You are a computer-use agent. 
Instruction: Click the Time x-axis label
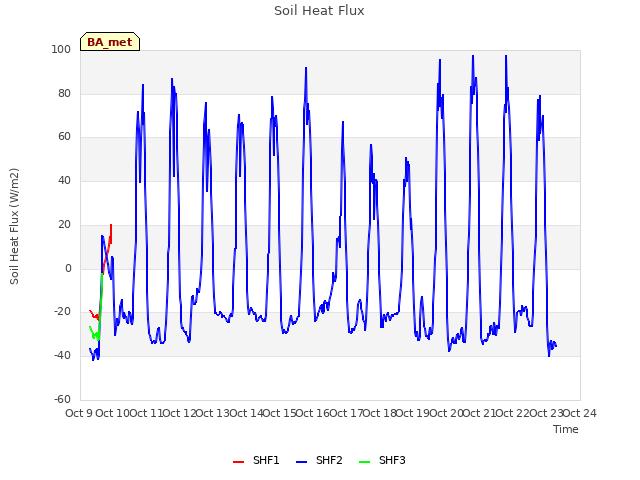(566, 429)
